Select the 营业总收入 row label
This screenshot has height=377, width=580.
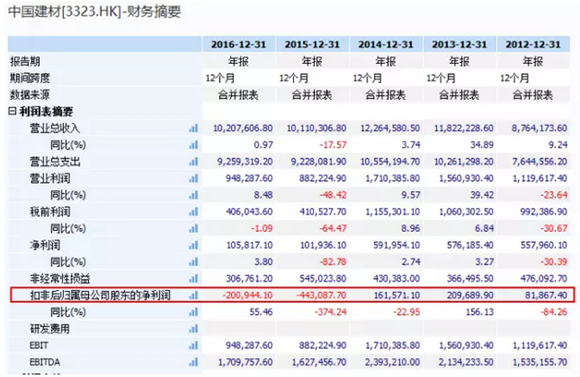tap(55, 128)
